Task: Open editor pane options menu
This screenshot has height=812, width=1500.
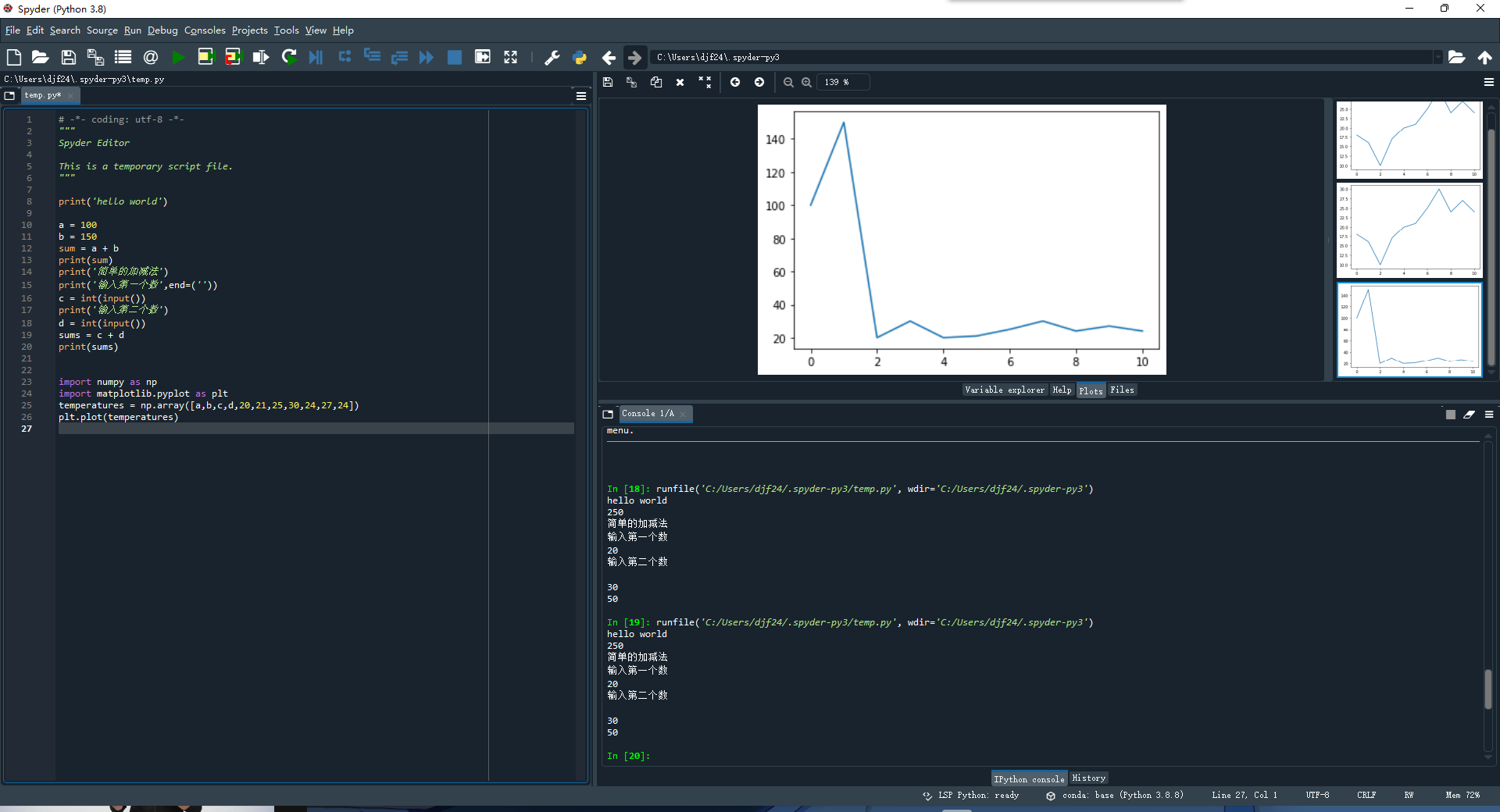Action: point(581,96)
